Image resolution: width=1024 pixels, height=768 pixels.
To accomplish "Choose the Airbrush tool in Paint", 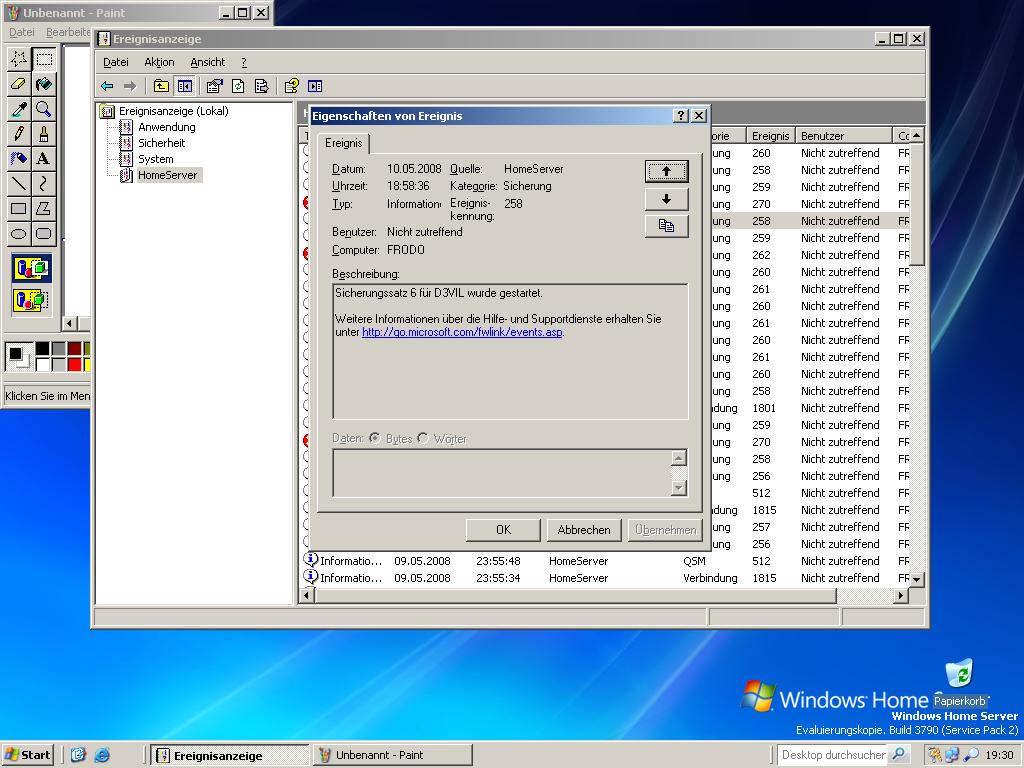I will coord(19,159).
